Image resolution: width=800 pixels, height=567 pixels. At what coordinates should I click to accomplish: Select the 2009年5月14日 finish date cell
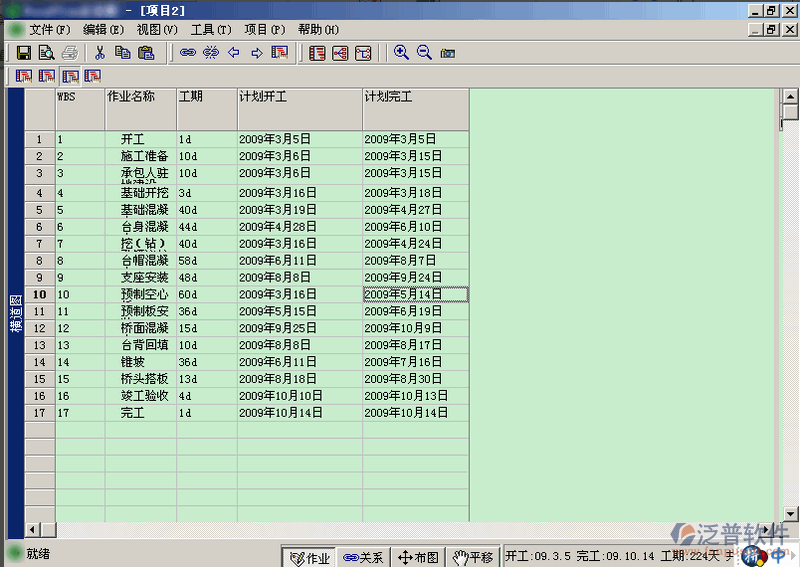point(415,295)
